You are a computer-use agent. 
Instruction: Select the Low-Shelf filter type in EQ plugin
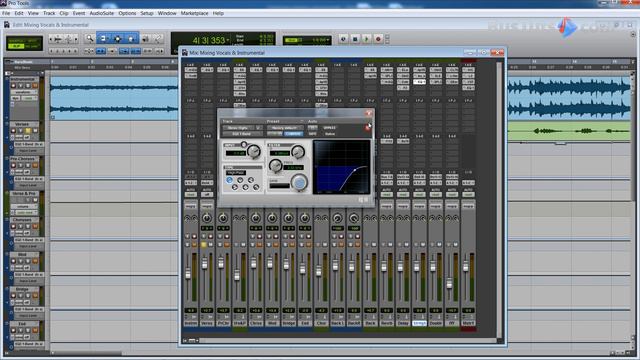[235, 187]
